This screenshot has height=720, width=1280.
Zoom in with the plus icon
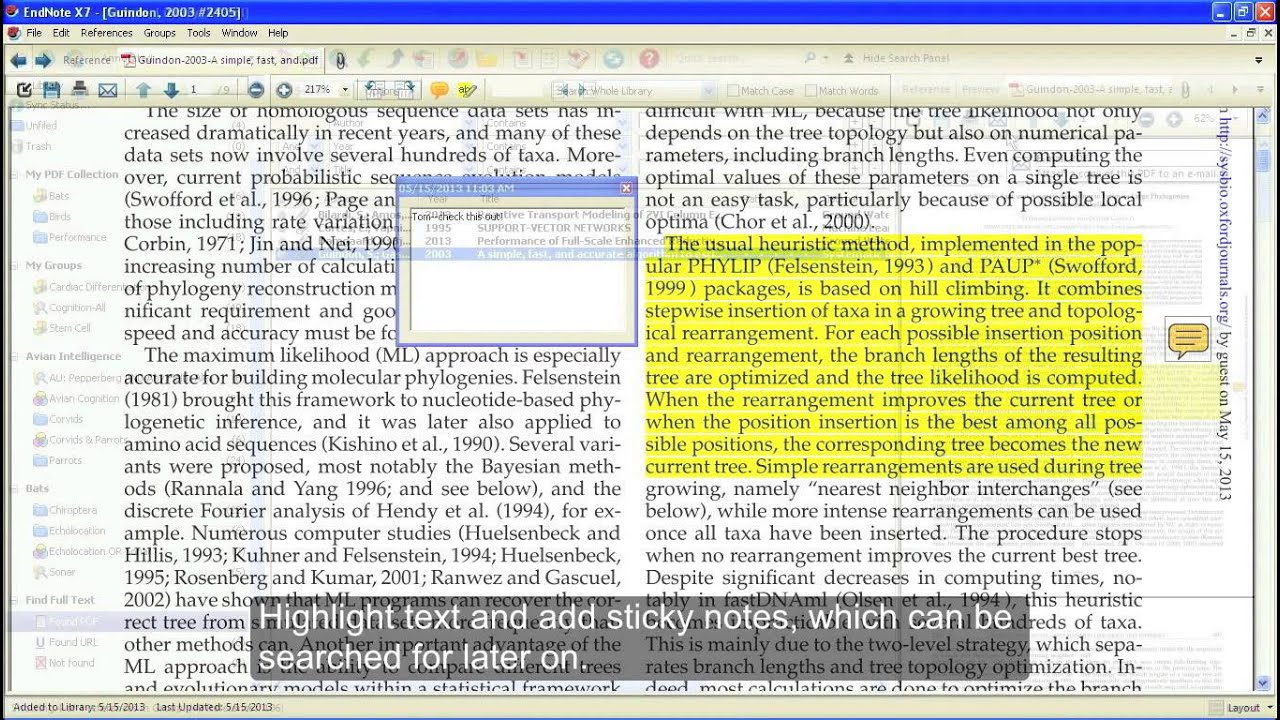pos(284,90)
